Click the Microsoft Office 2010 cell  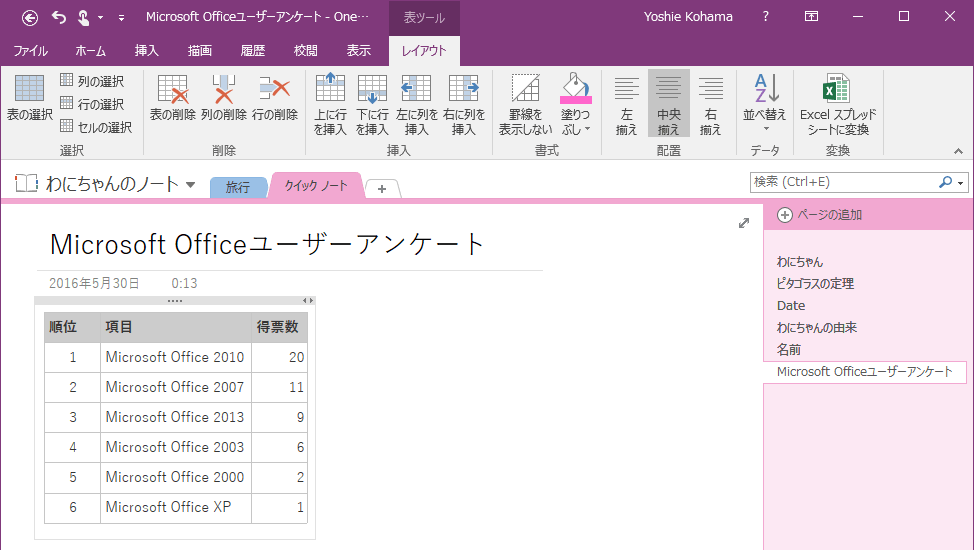(176, 357)
